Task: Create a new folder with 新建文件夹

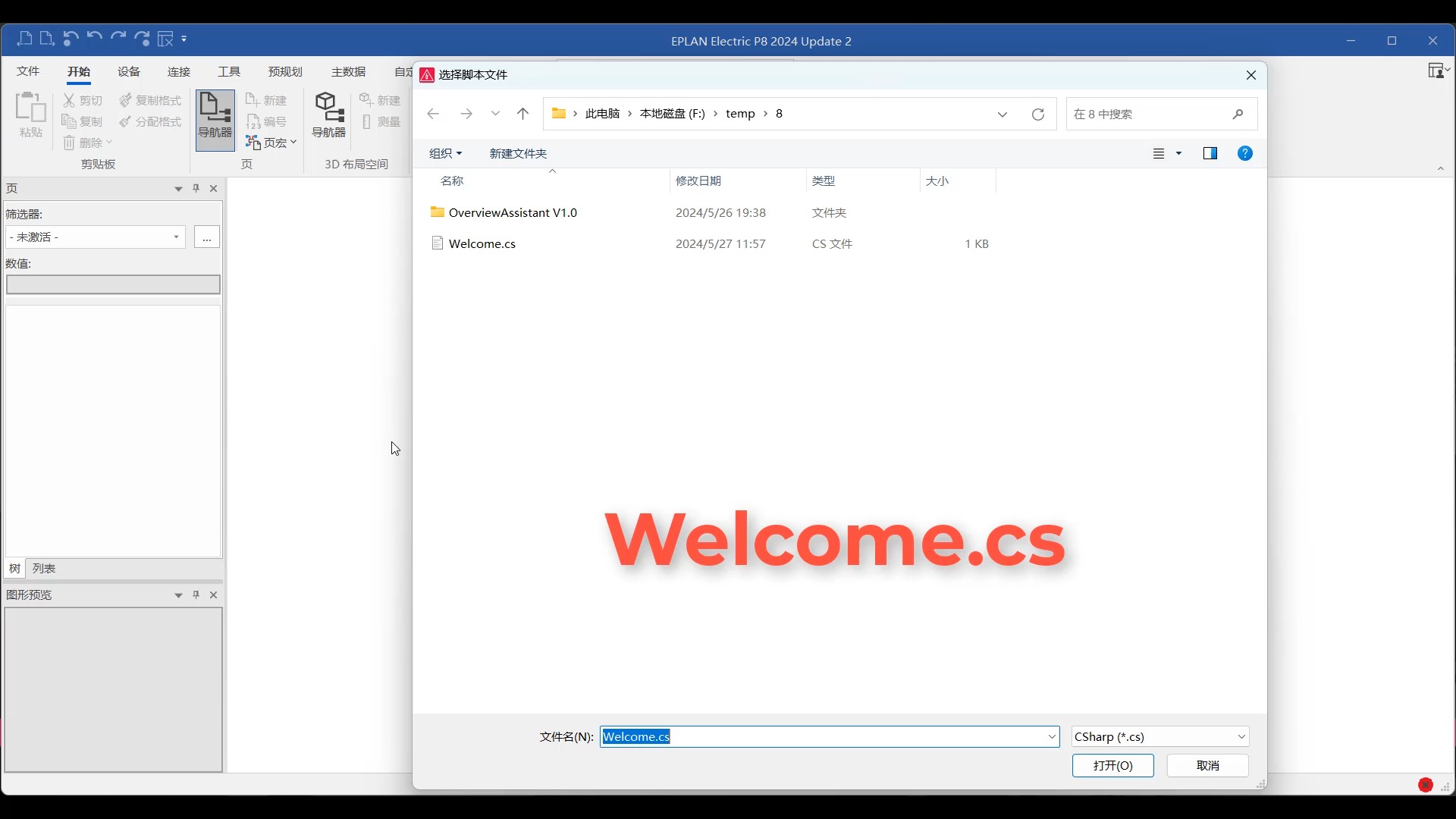Action: [x=517, y=153]
